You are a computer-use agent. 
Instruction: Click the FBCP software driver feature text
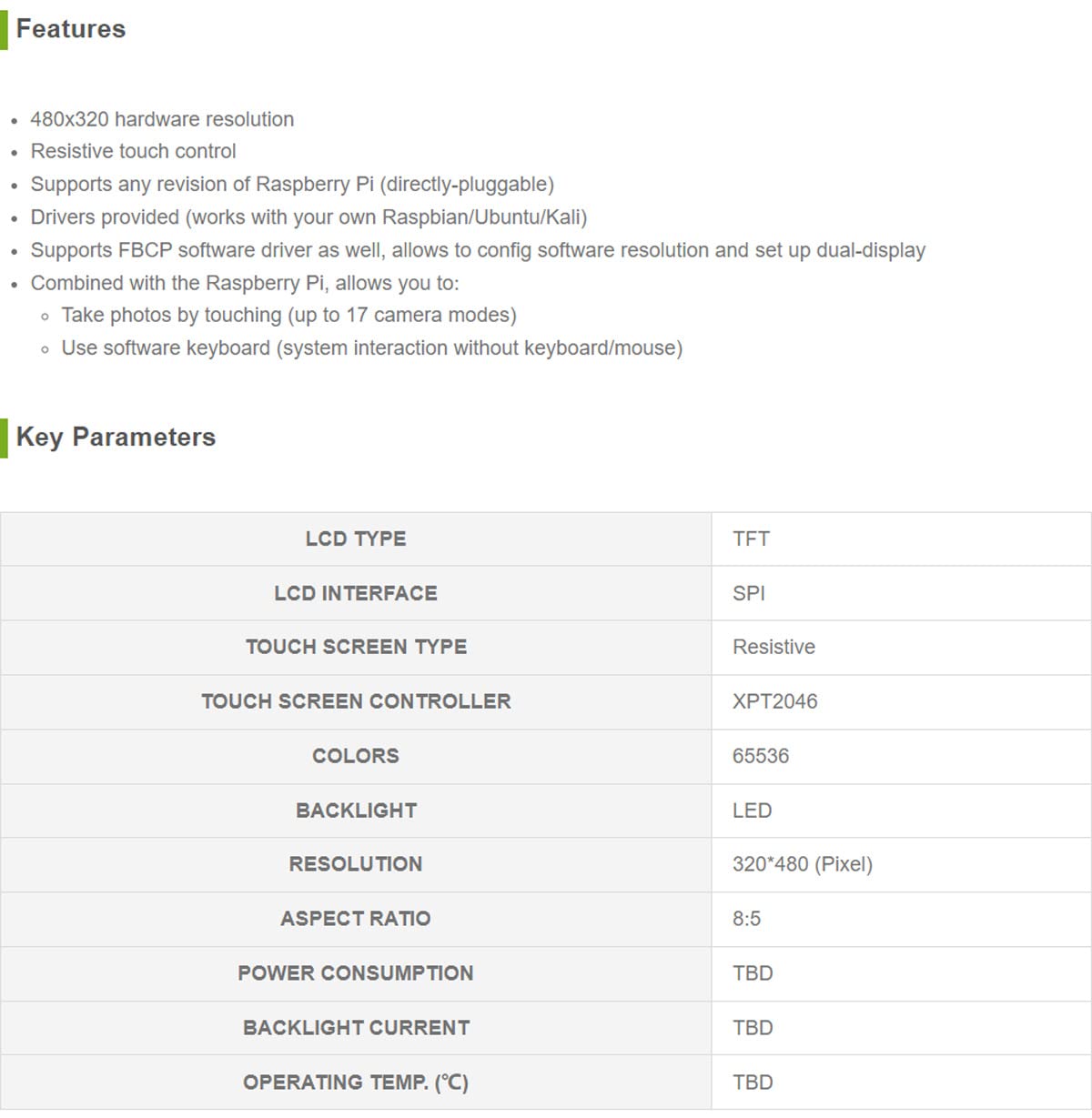point(478,250)
